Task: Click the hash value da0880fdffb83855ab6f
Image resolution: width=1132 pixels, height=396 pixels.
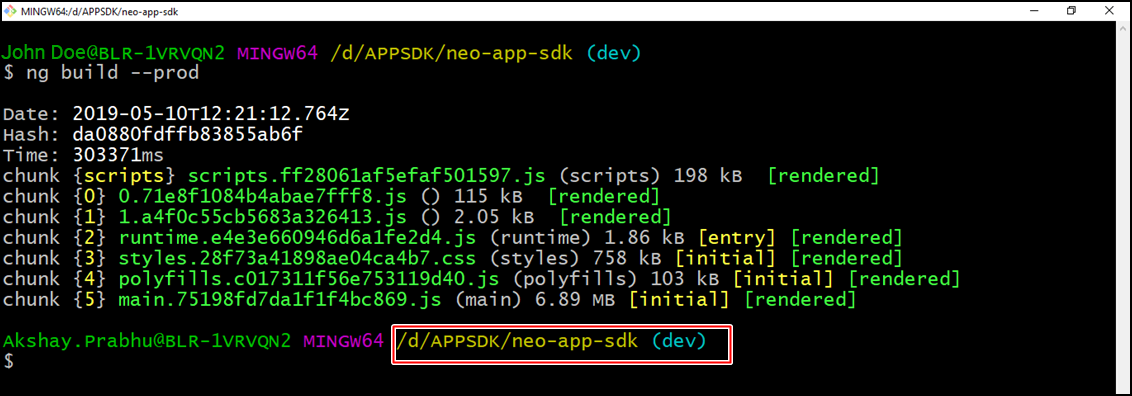Action: pyautogui.click(x=188, y=134)
